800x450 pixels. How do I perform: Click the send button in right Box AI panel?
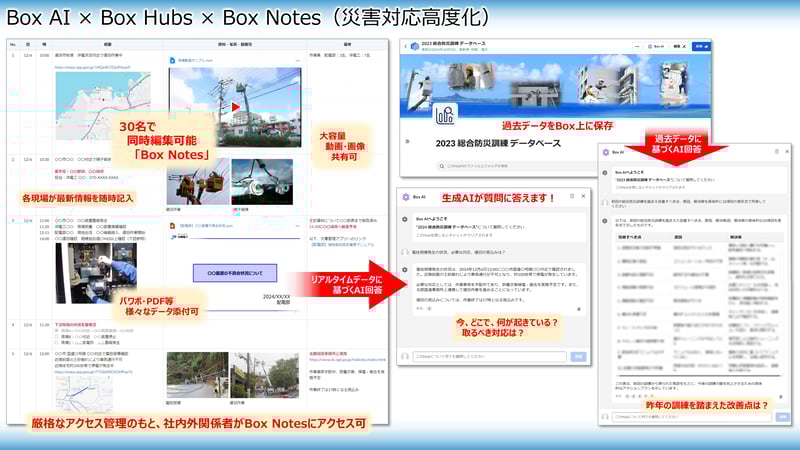(x=782, y=417)
